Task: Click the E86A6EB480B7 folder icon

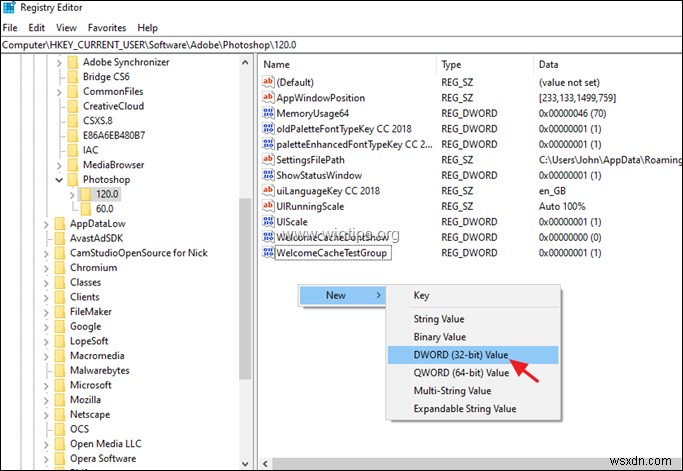Action: (73, 136)
